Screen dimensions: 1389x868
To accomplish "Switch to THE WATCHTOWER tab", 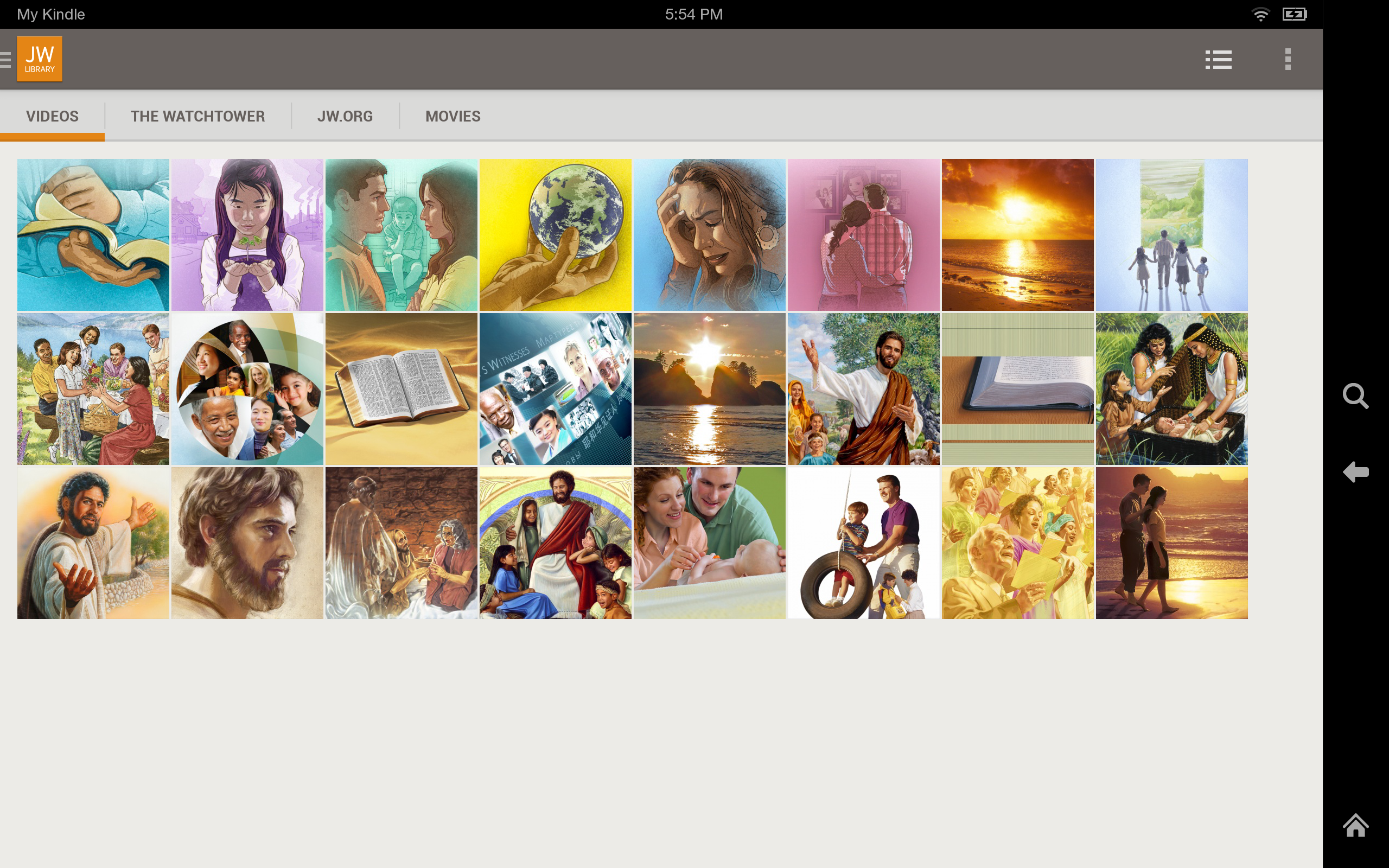I will [x=197, y=116].
